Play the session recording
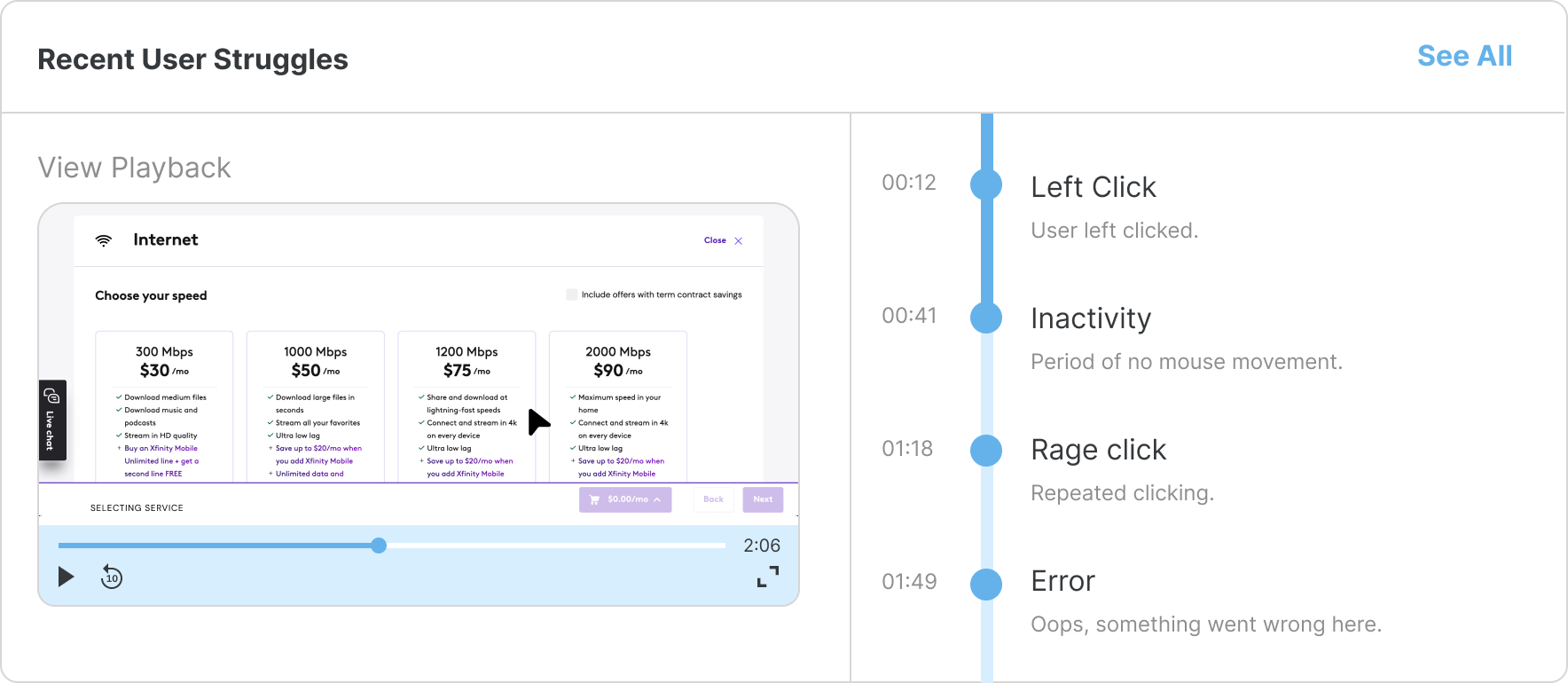 [x=66, y=577]
